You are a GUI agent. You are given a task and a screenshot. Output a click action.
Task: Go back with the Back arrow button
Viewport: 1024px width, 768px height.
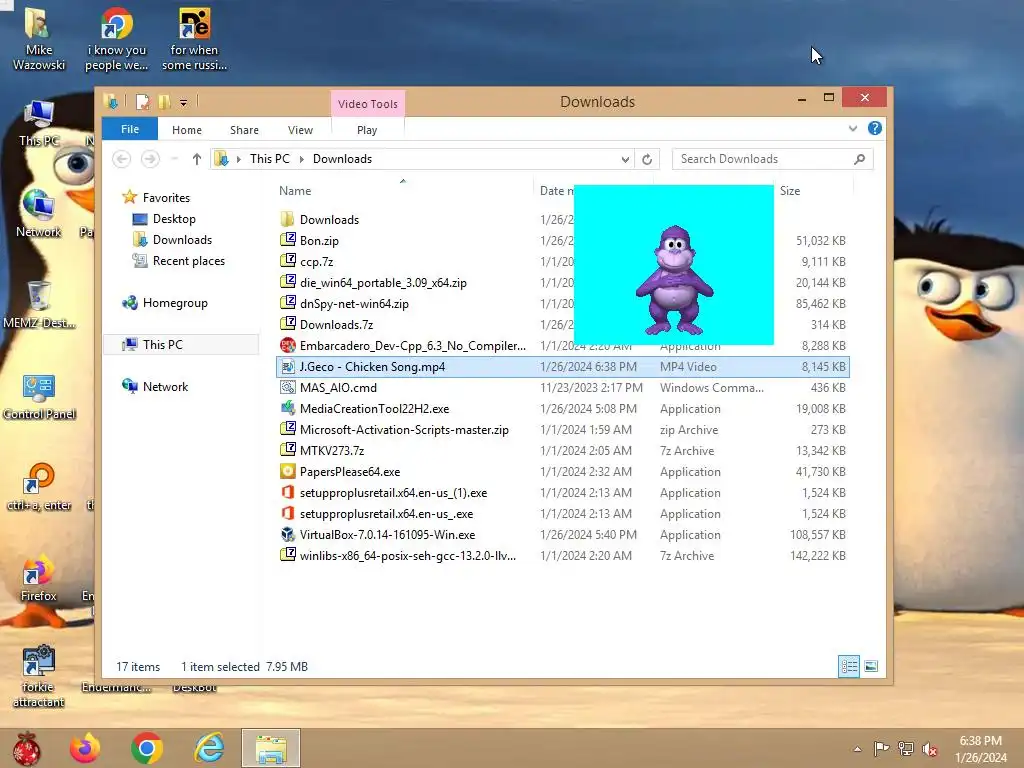coord(121,159)
